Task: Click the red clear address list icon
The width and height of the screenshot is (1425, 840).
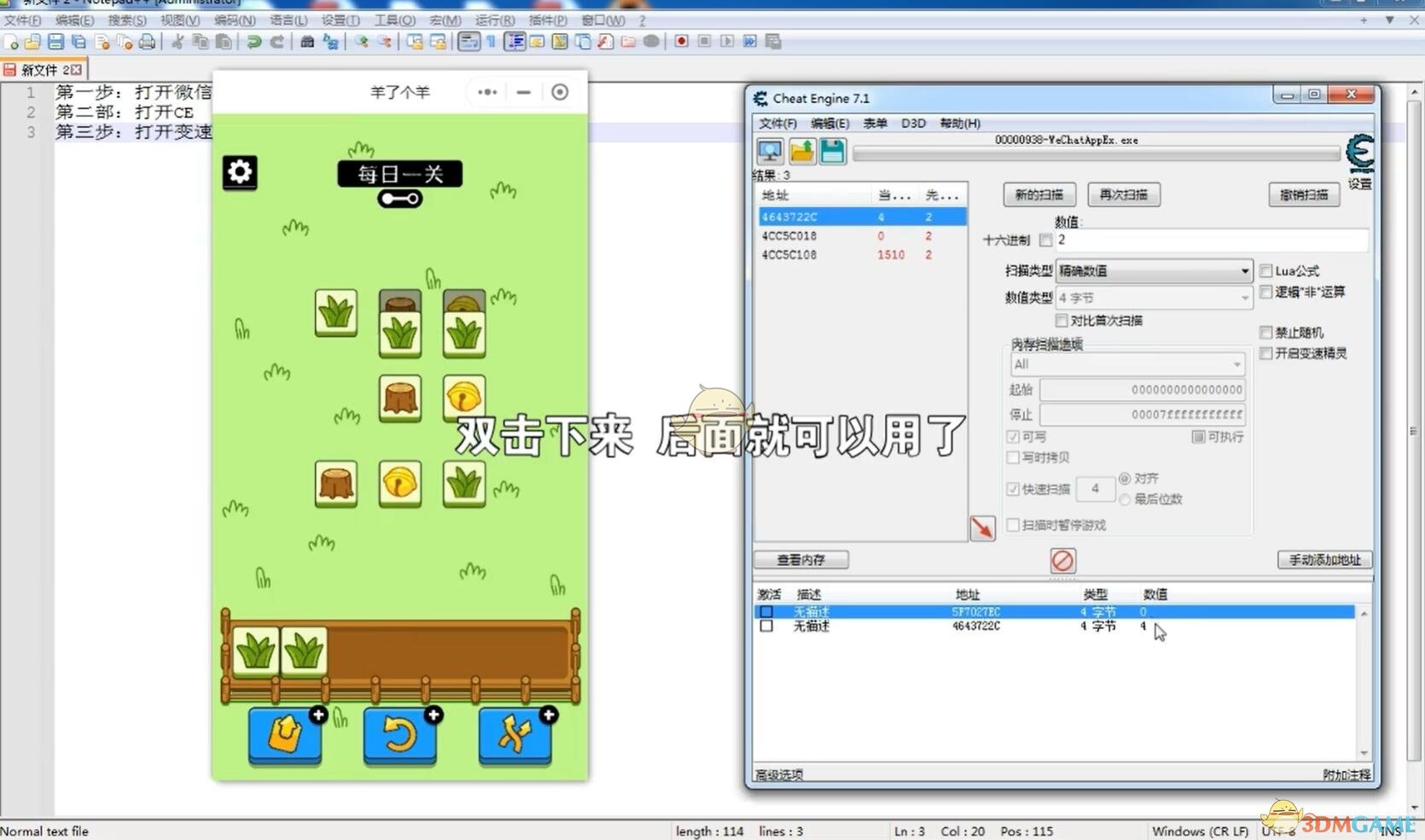Action: click(x=1062, y=560)
